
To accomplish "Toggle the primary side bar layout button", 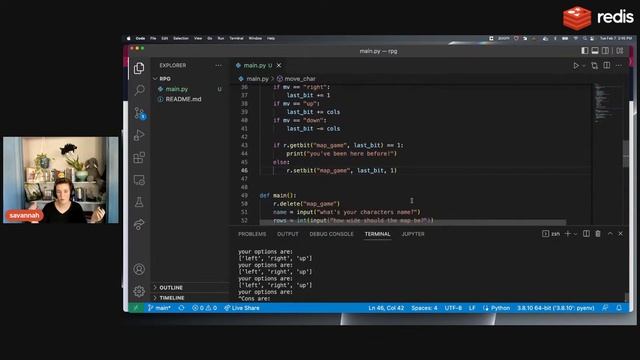I will (584, 51).
